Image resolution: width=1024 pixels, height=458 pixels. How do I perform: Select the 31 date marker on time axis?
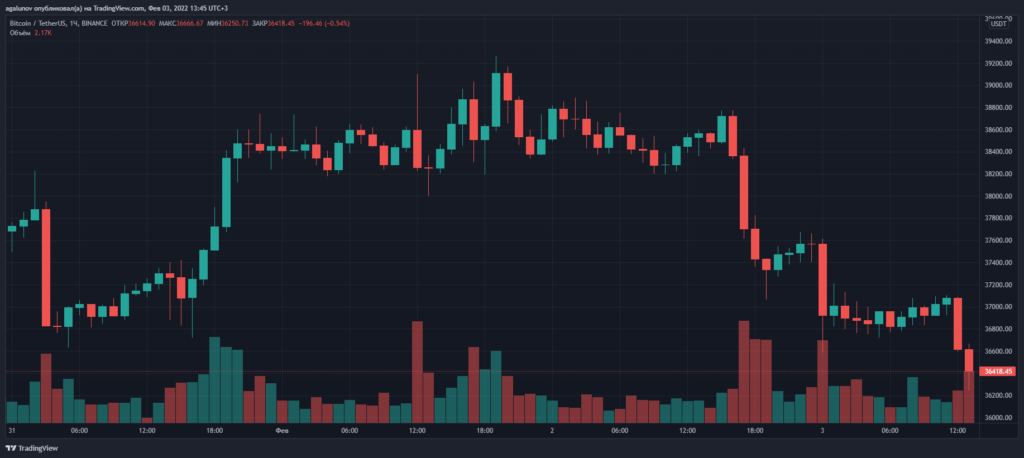pyautogui.click(x=12, y=431)
